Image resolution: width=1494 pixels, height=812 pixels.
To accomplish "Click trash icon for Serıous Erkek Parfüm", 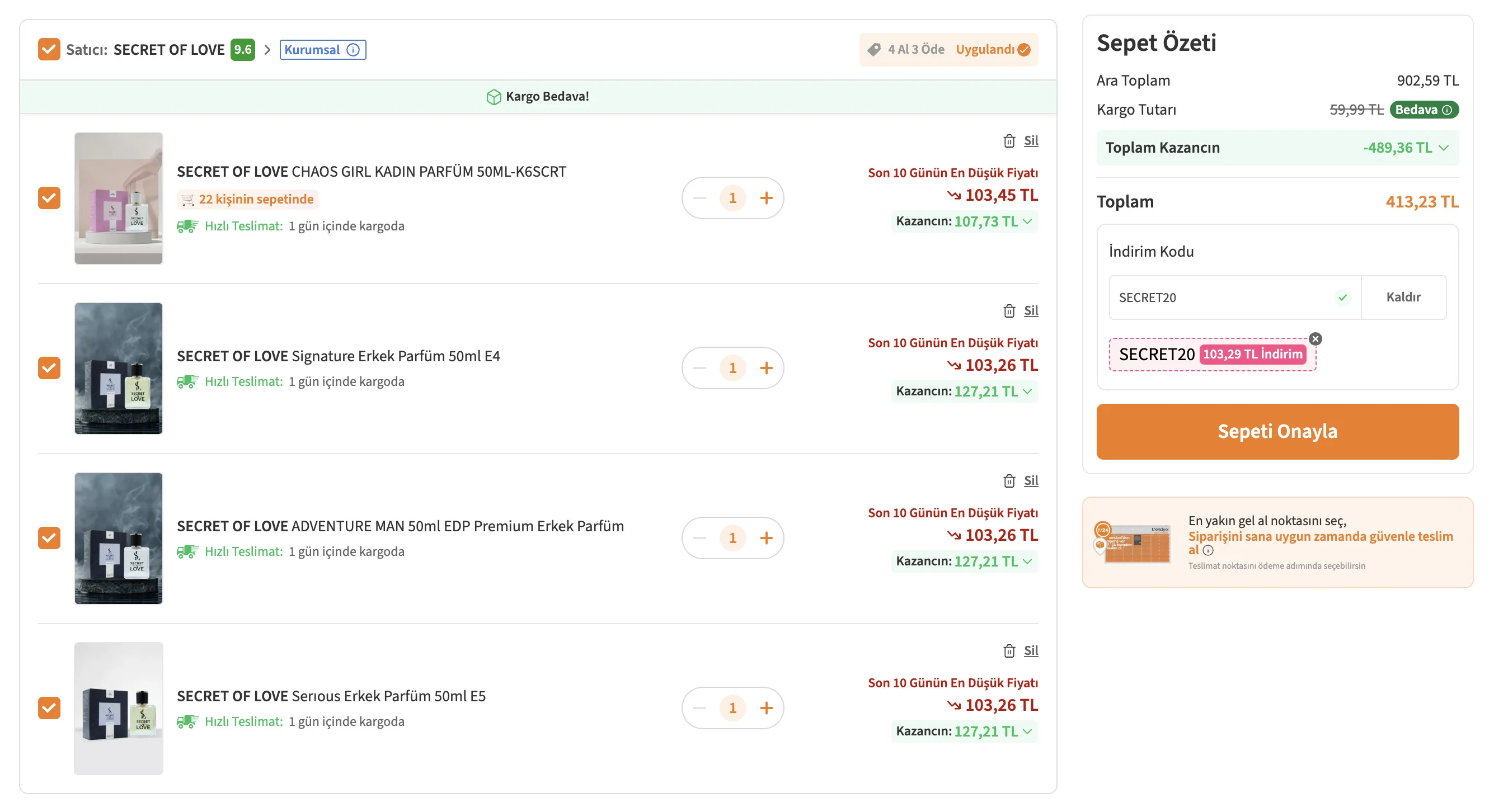I will click(x=1009, y=651).
